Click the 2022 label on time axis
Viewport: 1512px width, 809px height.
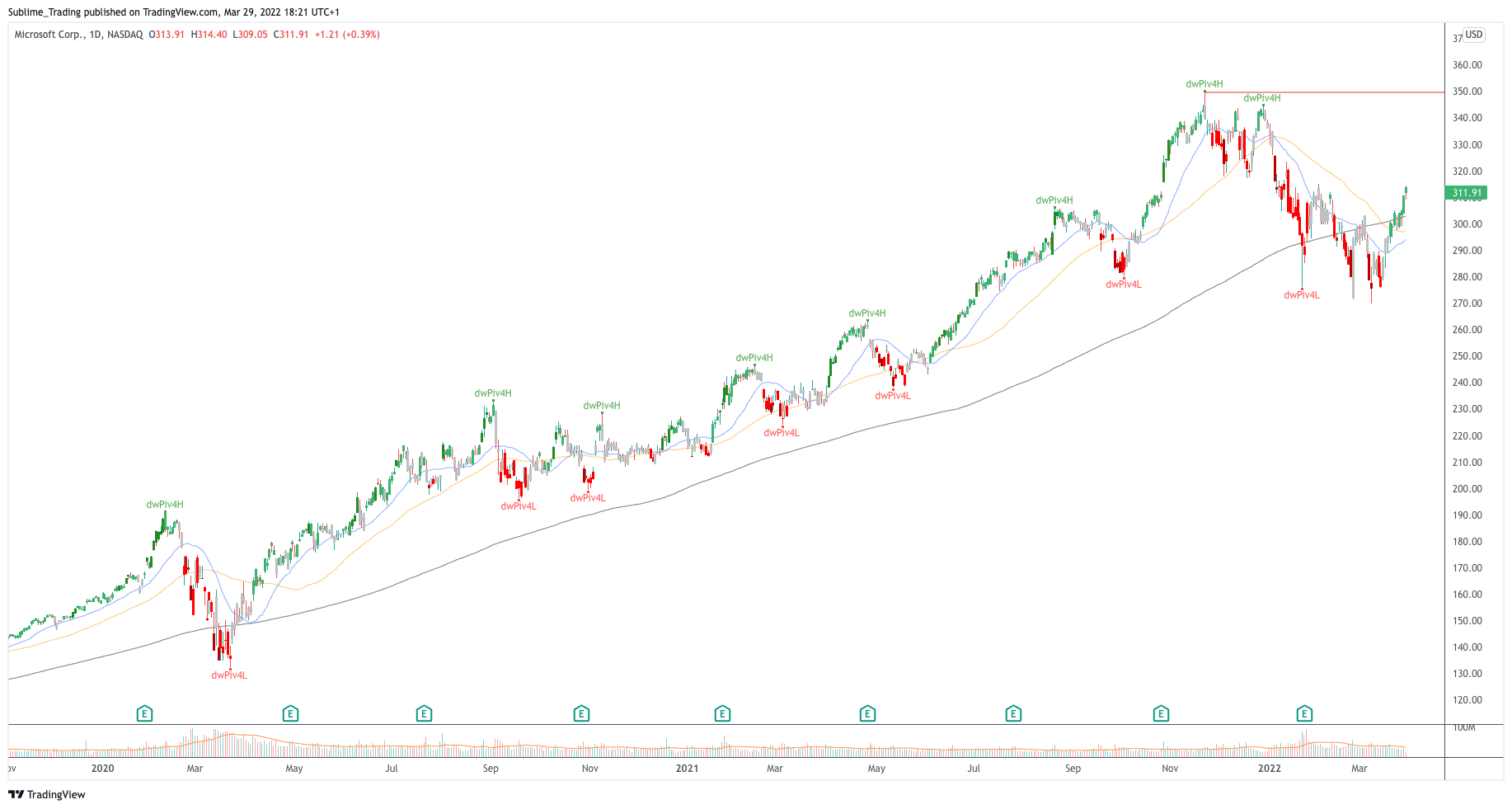click(x=1270, y=769)
